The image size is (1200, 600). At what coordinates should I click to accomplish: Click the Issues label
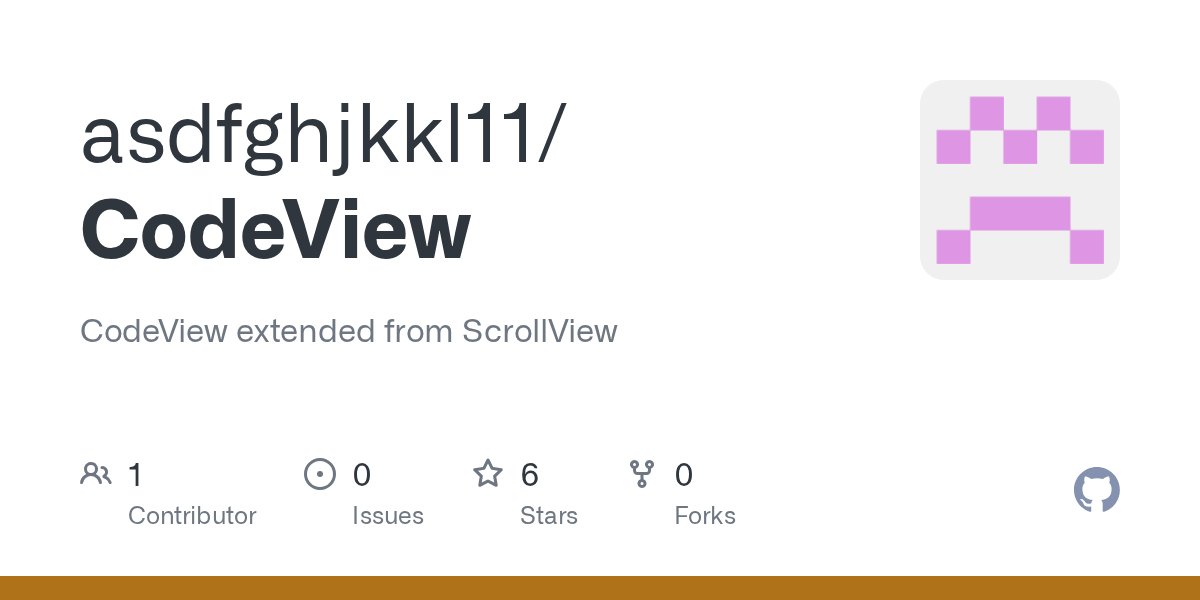click(388, 516)
